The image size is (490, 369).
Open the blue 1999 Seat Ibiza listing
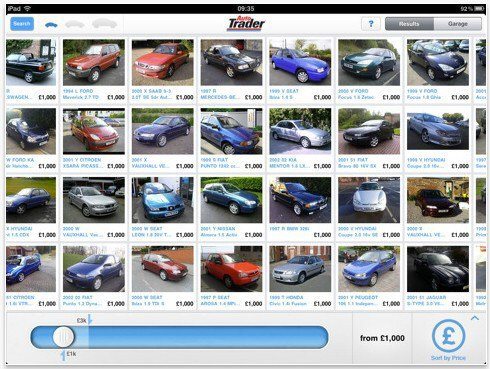point(300,69)
